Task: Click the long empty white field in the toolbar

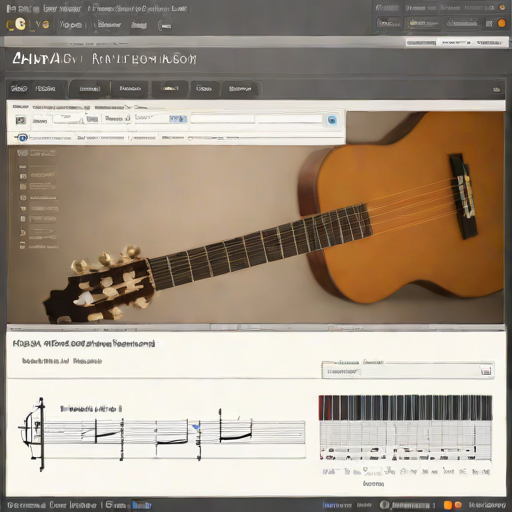Action: click(x=256, y=119)
